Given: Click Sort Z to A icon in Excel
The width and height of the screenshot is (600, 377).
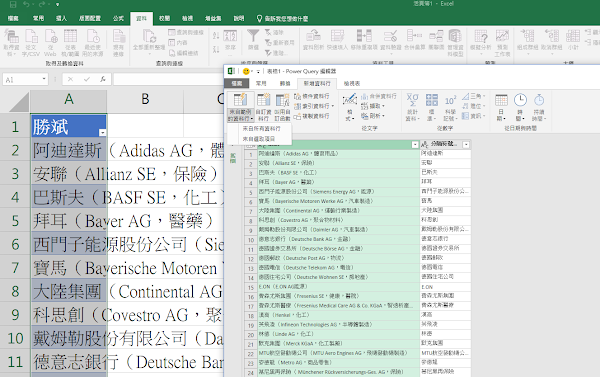Looking at the screenshot, I should point(216,49).
